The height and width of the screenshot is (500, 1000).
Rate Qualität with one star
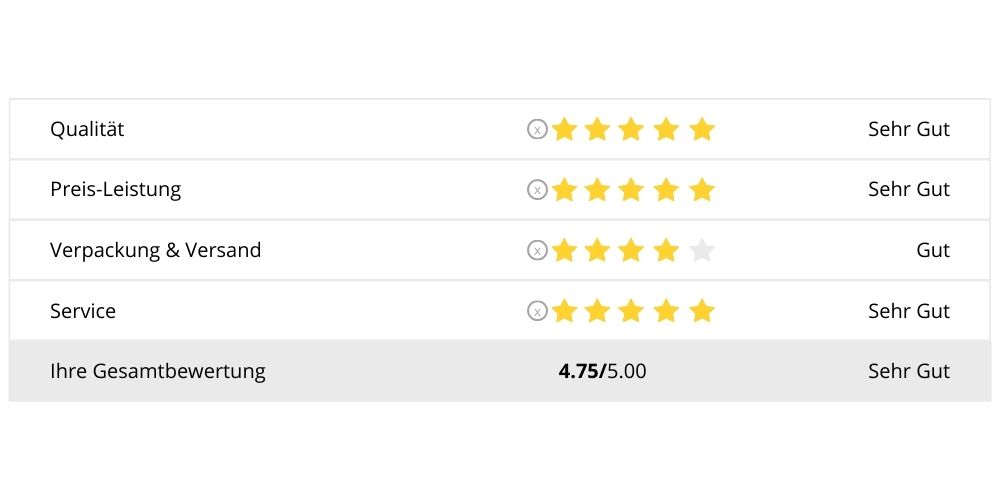564,129
